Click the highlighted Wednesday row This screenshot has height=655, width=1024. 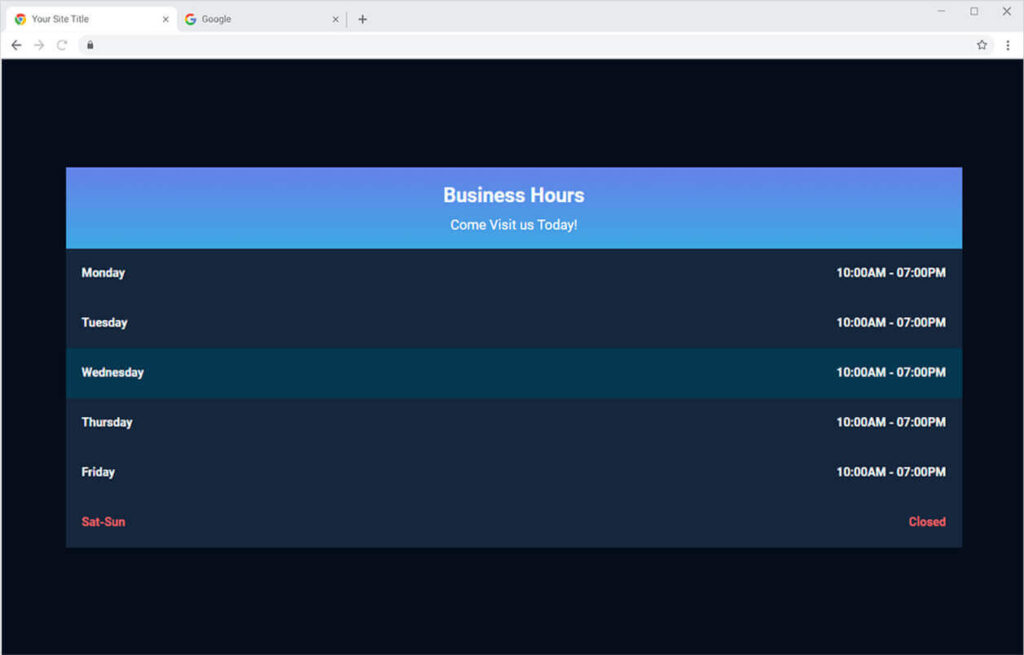tap(514, 373)
